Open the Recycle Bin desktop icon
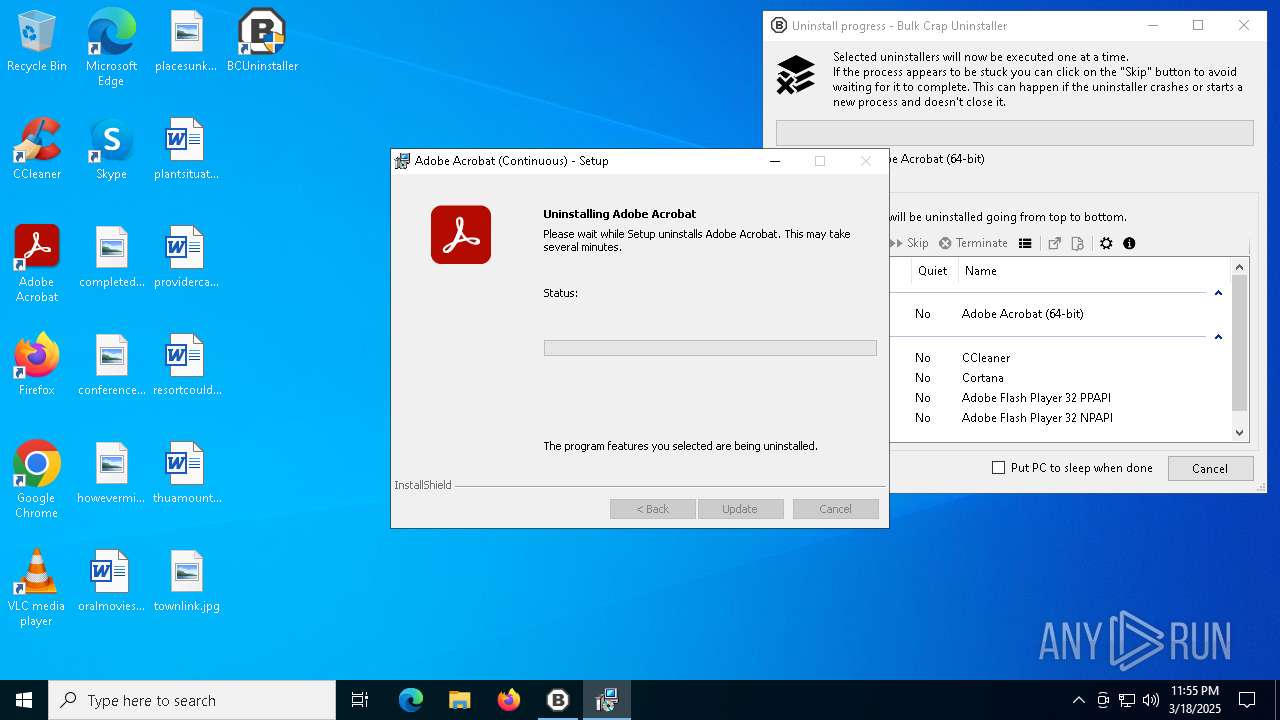This screenshot has height=720, width=1280. 37,42
